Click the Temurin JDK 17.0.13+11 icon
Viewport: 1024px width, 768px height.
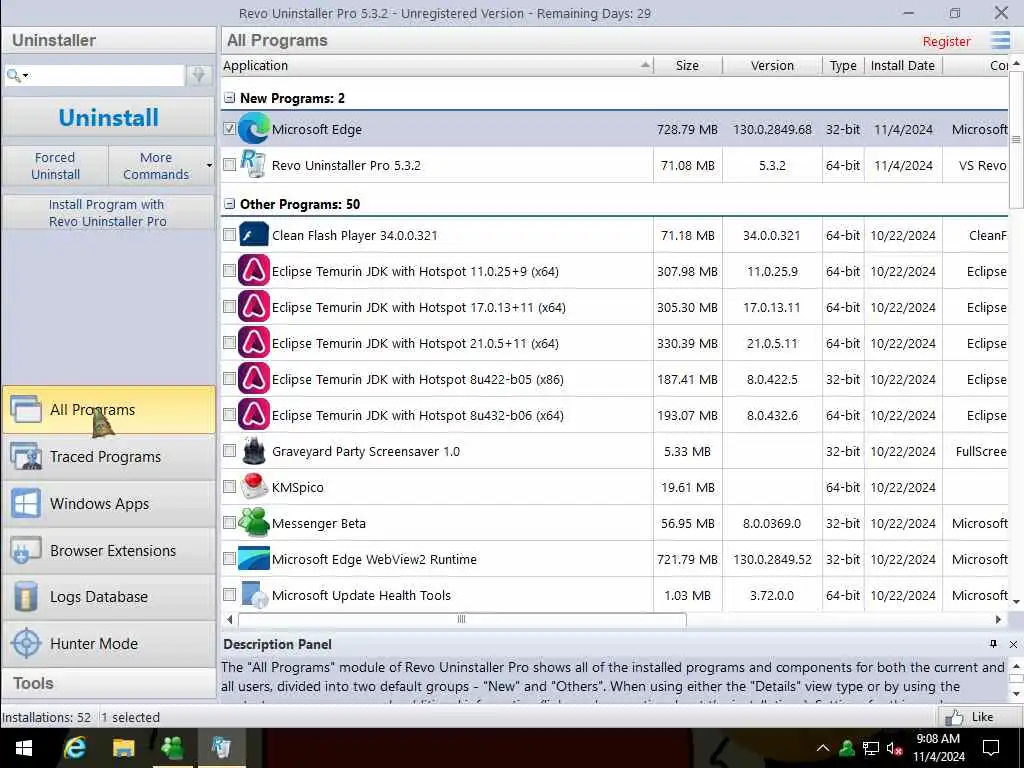pos(253,307)
